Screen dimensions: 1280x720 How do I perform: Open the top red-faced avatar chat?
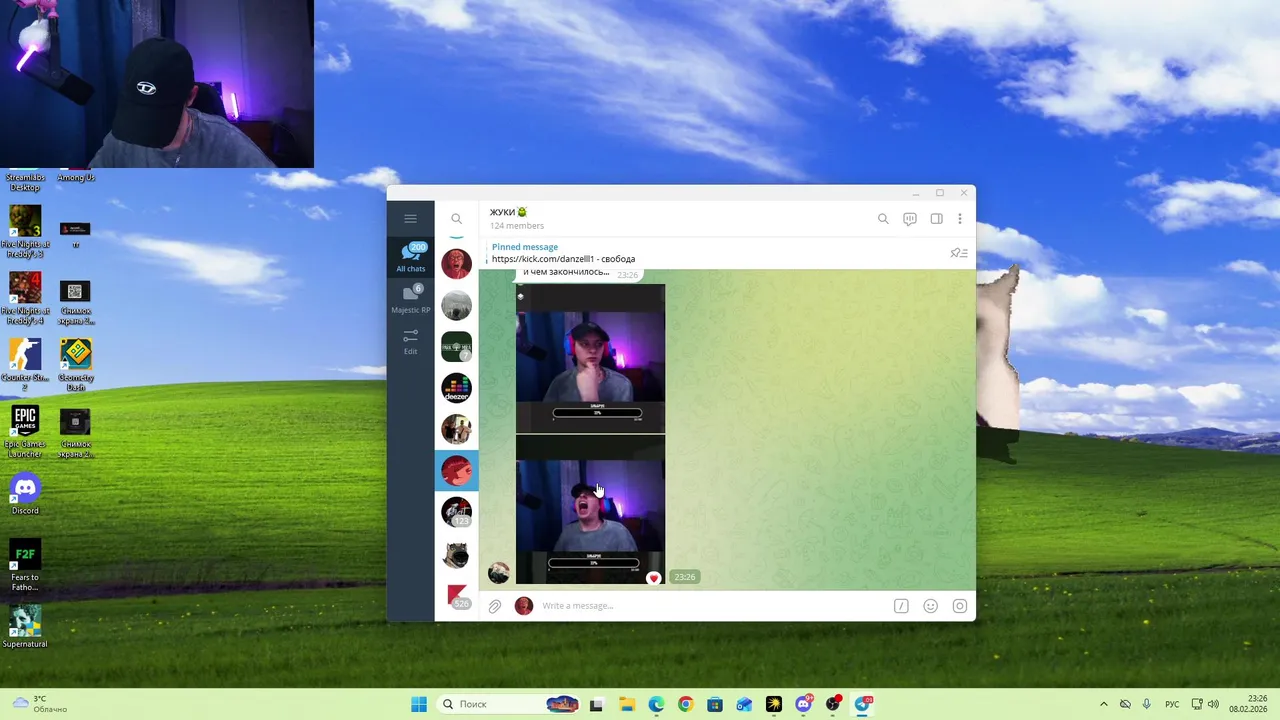tap(456, 264)
